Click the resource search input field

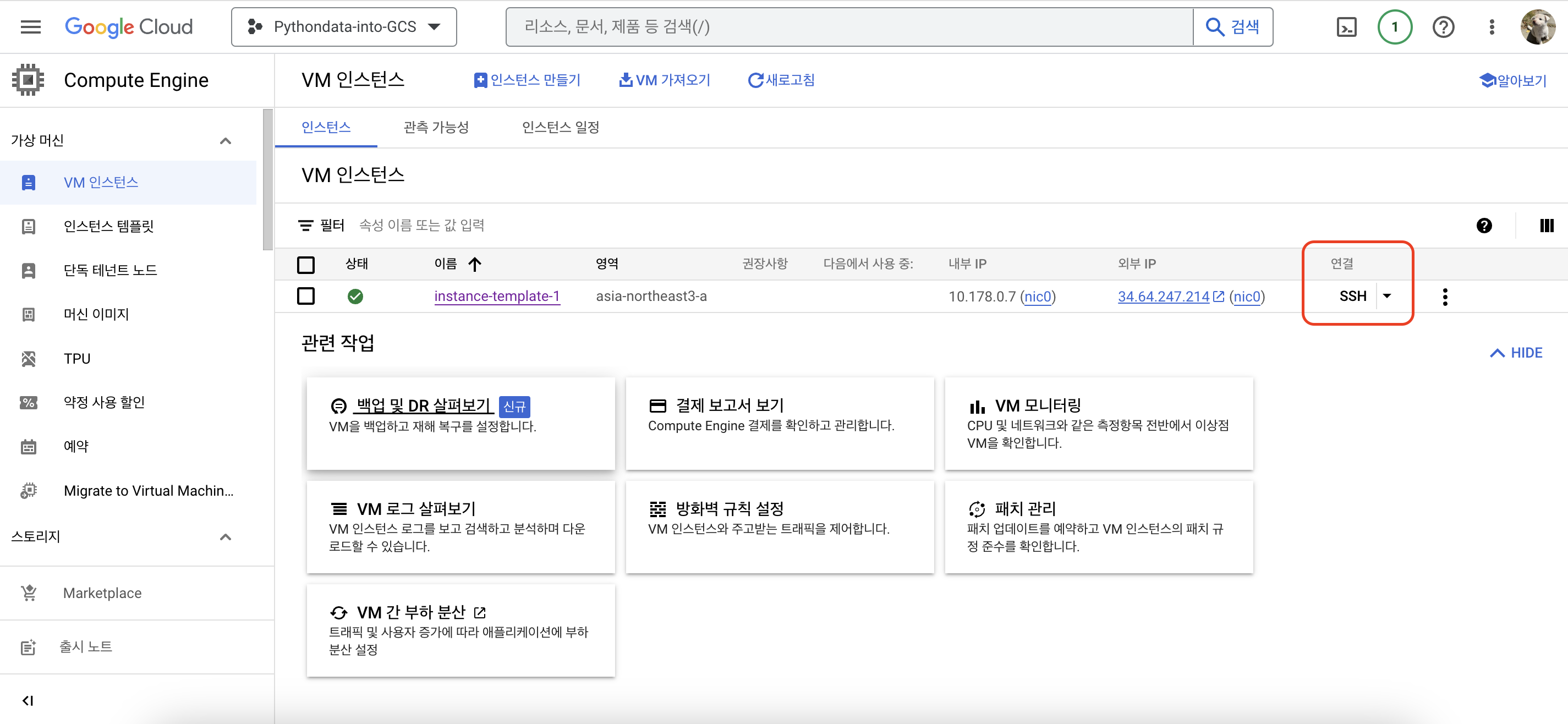(848, 27)
